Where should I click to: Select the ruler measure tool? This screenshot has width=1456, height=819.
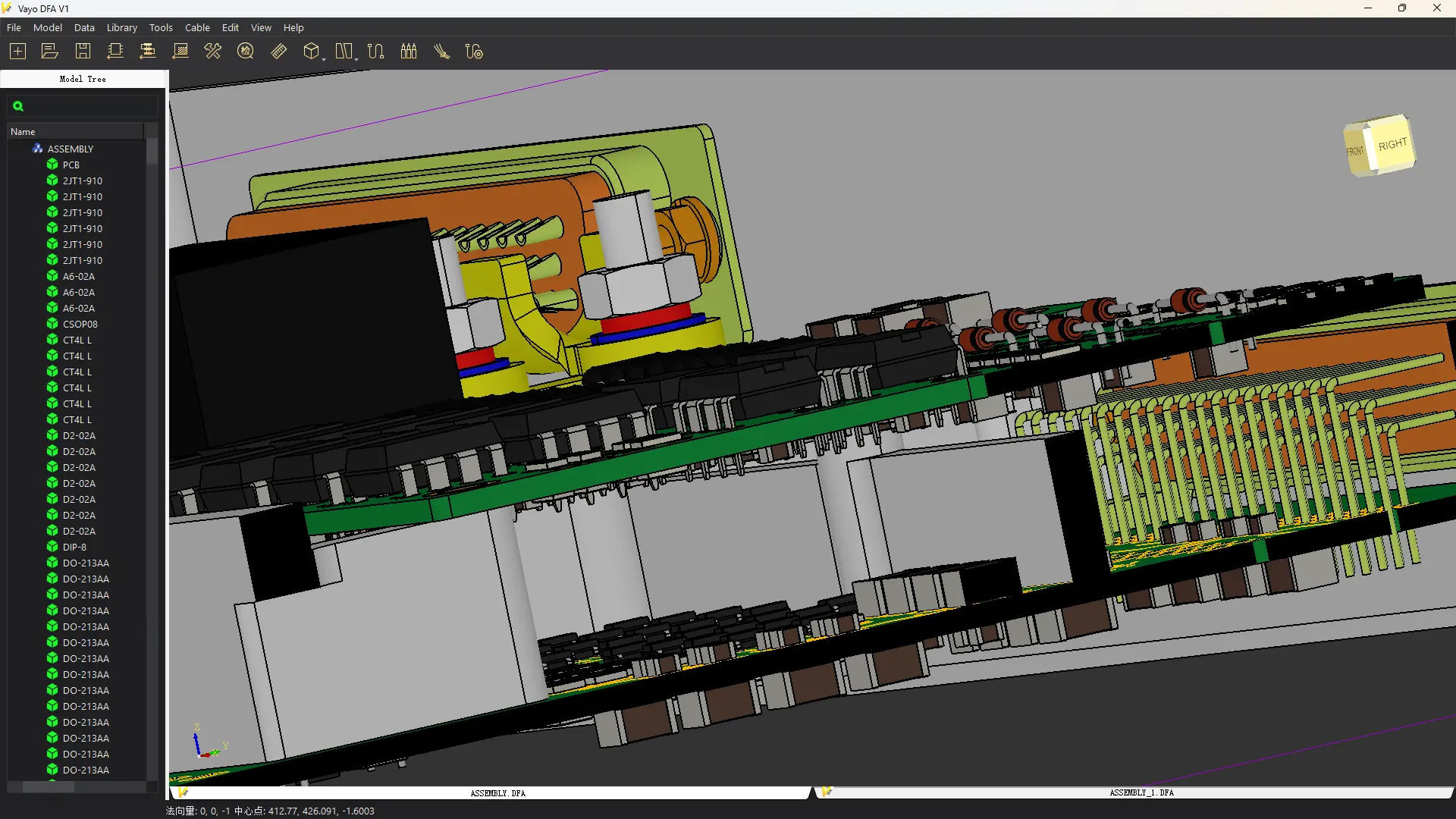click(279, 52)
